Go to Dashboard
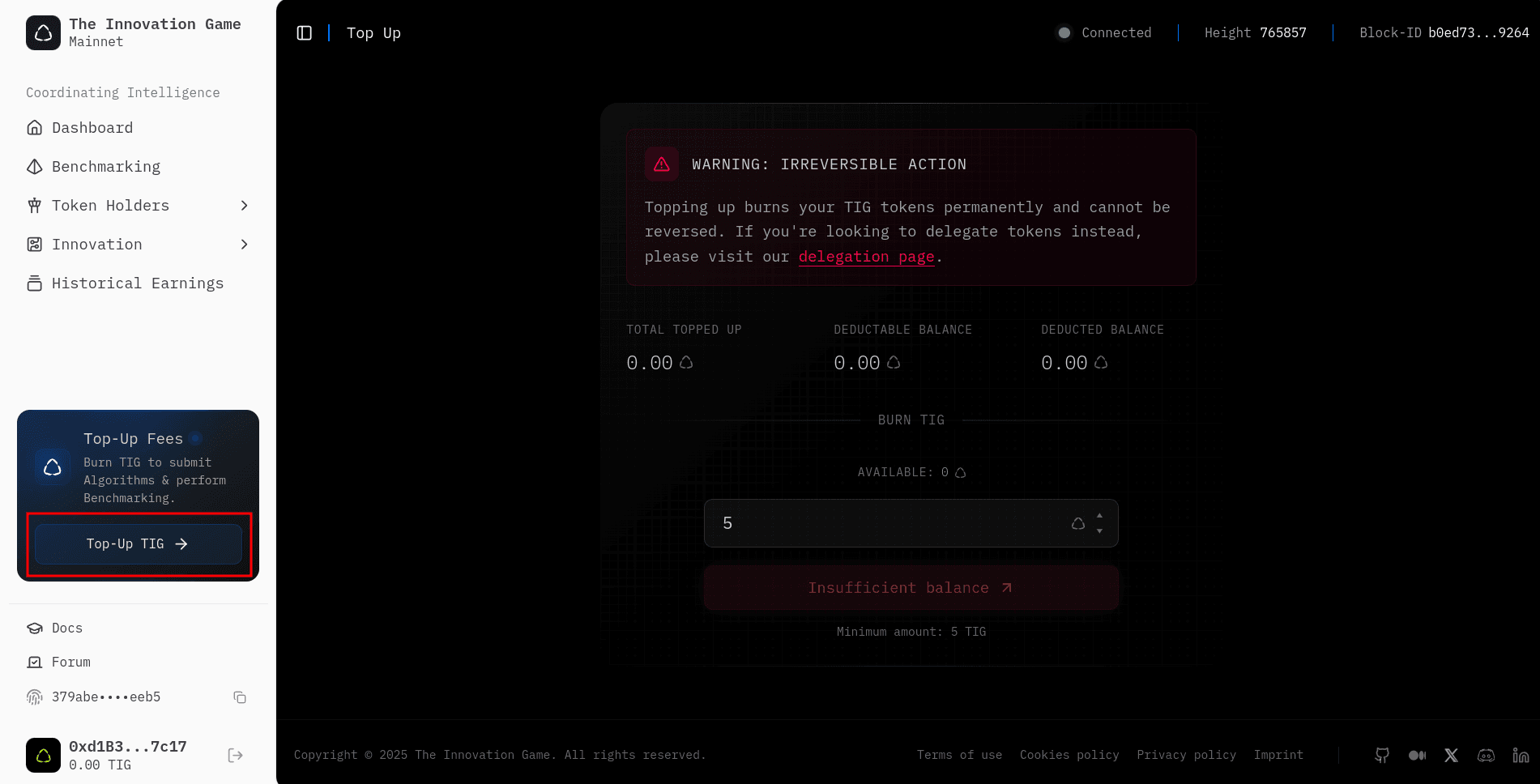This screenshot has height=784, width=1540. coord(92,128)
